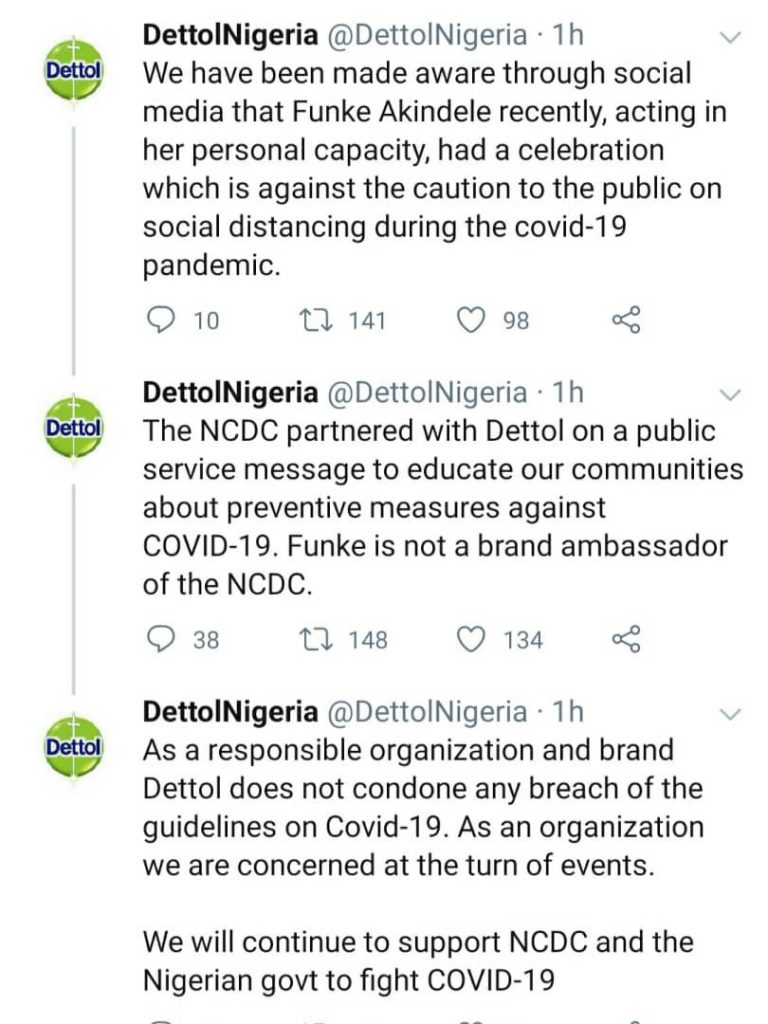Open Dettol avatar on first tweet
Viewport: 768px width, 1024px height.
click(x=73, y=69)
